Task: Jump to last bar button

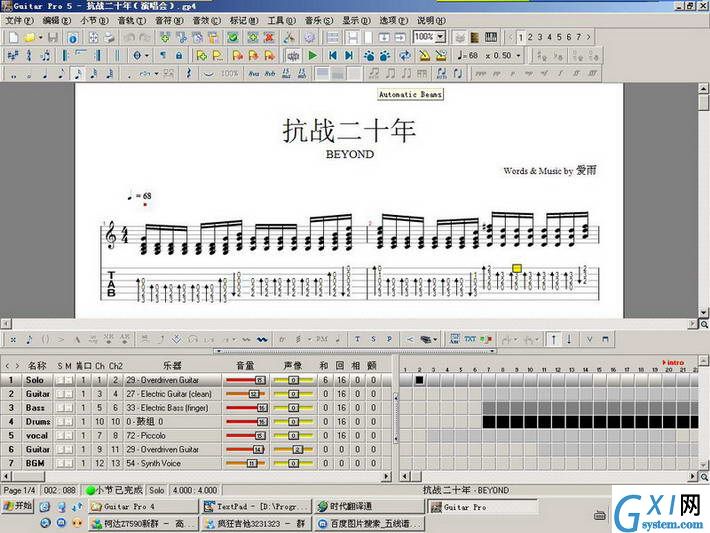Action: [349, 56]
